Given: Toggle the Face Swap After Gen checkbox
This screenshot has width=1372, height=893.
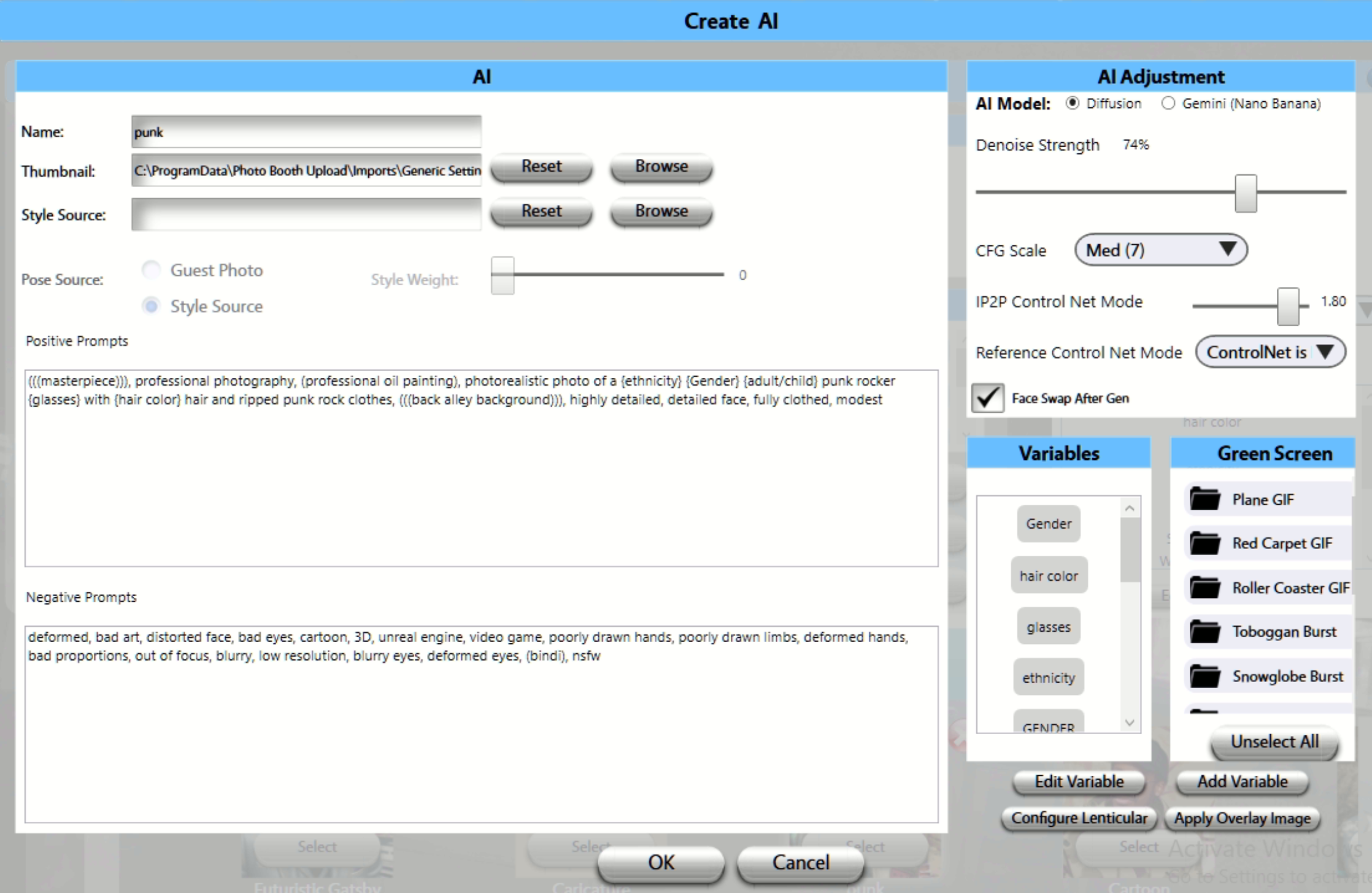Looking at the screenshot, I should tap(988, 398).
